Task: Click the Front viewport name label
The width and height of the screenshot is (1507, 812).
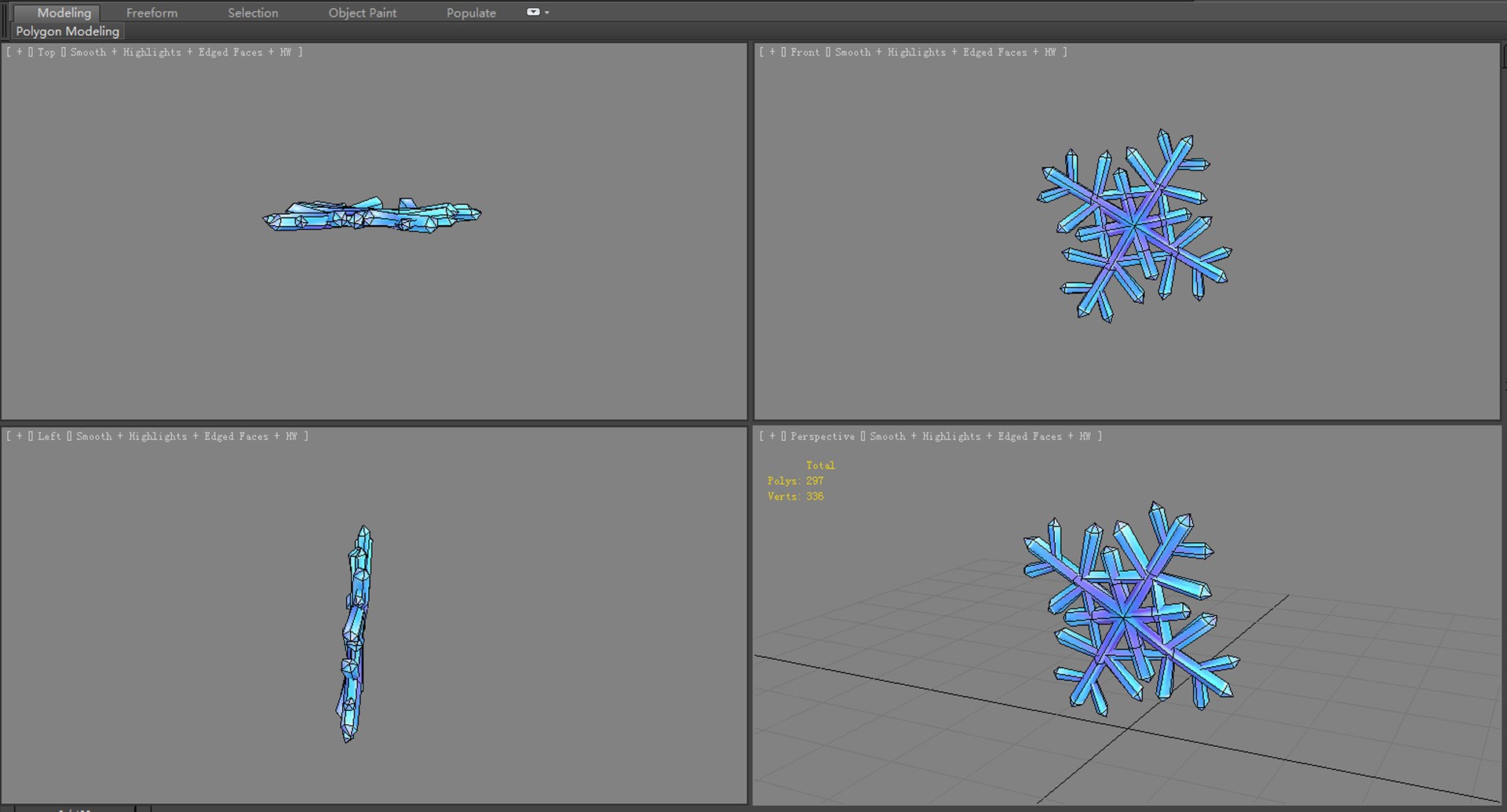Action: coord(805,53)
